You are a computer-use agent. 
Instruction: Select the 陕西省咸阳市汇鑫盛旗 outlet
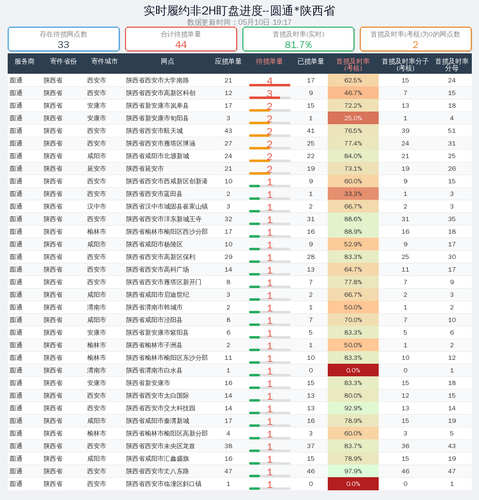(157, 459)
